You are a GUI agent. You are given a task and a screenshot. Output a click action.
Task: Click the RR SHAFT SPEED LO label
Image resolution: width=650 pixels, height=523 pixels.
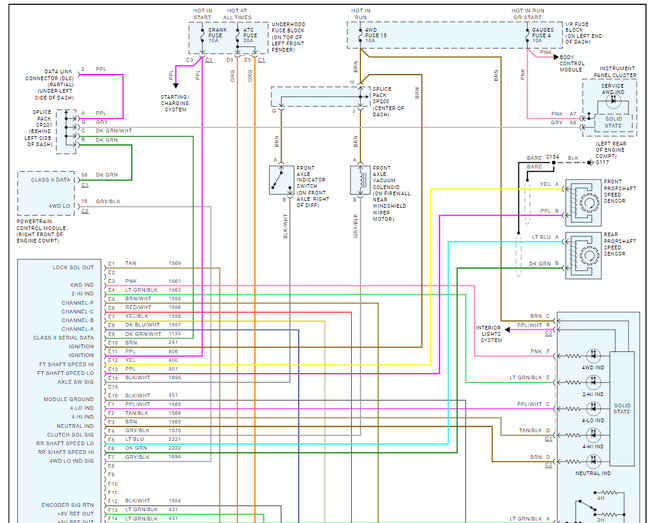pos(65,443)
